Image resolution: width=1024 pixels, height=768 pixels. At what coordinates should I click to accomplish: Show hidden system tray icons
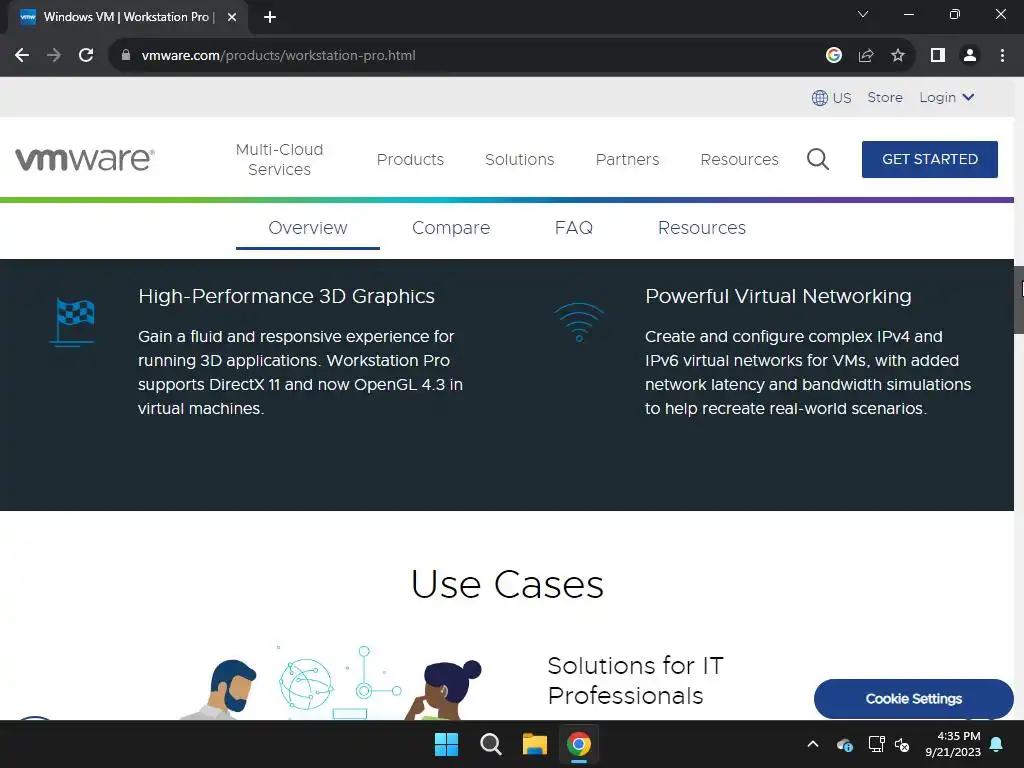[813, 744]
